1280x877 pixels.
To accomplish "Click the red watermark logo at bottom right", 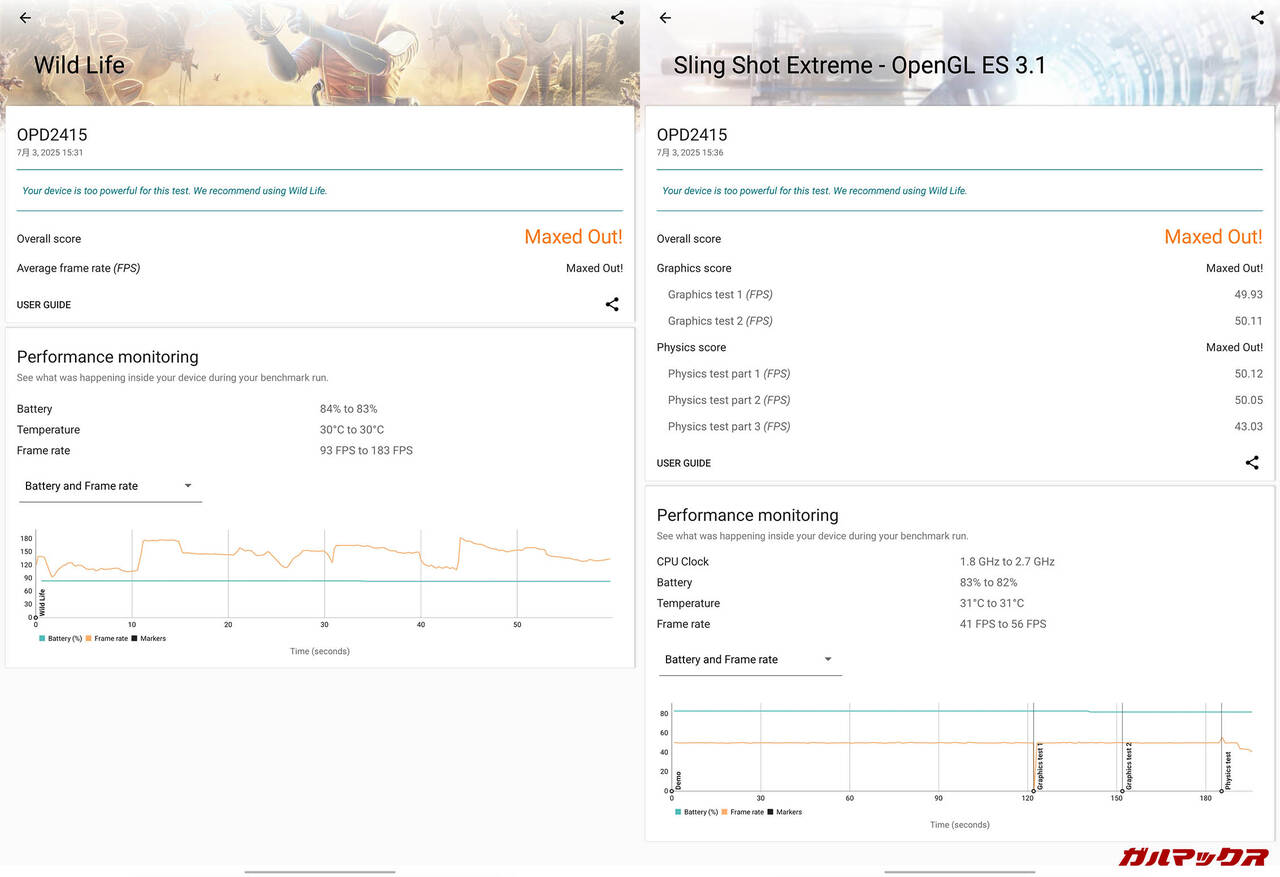I will (1193, 856).
